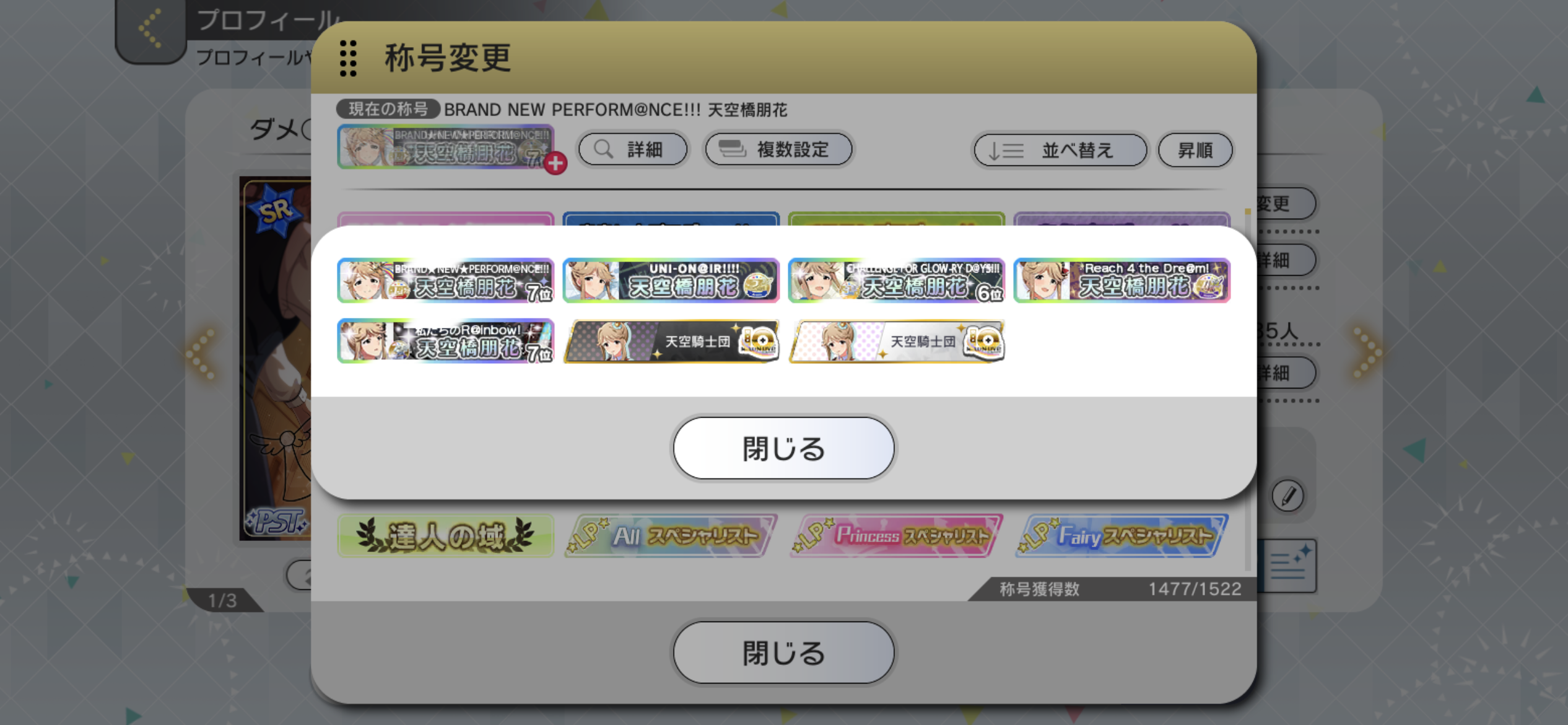Click the 閉じる button in the white popup

click(x=783, y=448)
